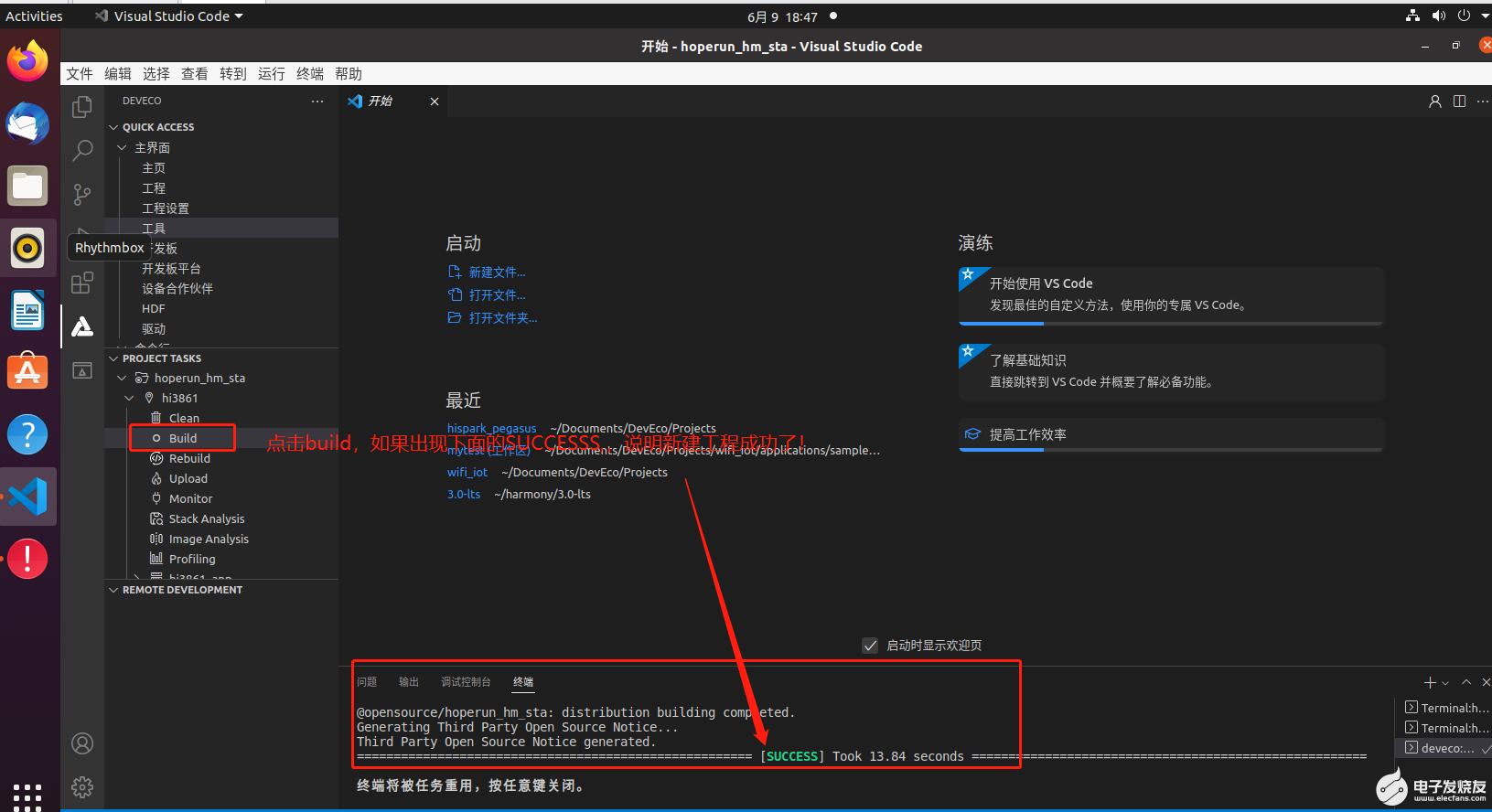Open Ubuntu Software from the dock
Screen dimensions: 1492x812
(27, 372)
